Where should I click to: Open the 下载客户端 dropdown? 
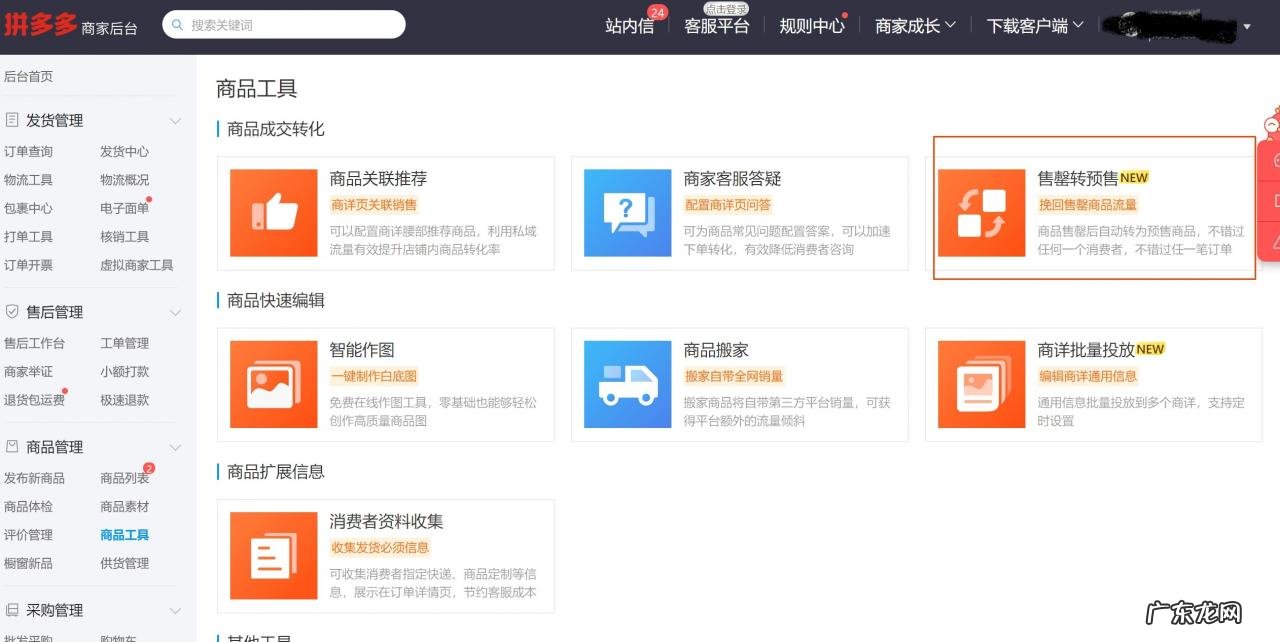[x=1034, y=26]
